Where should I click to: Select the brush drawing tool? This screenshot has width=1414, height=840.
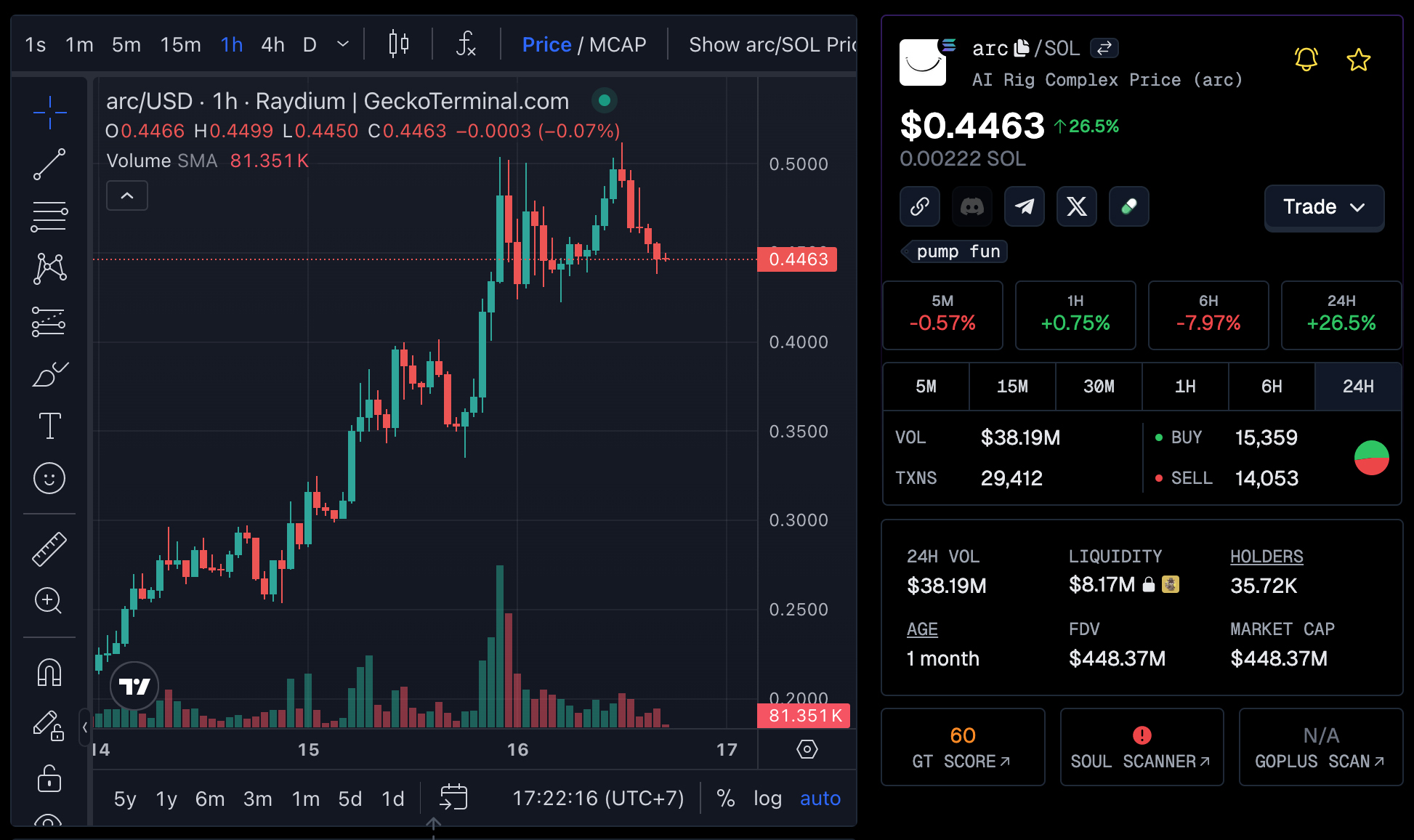(x=49, y=373)
